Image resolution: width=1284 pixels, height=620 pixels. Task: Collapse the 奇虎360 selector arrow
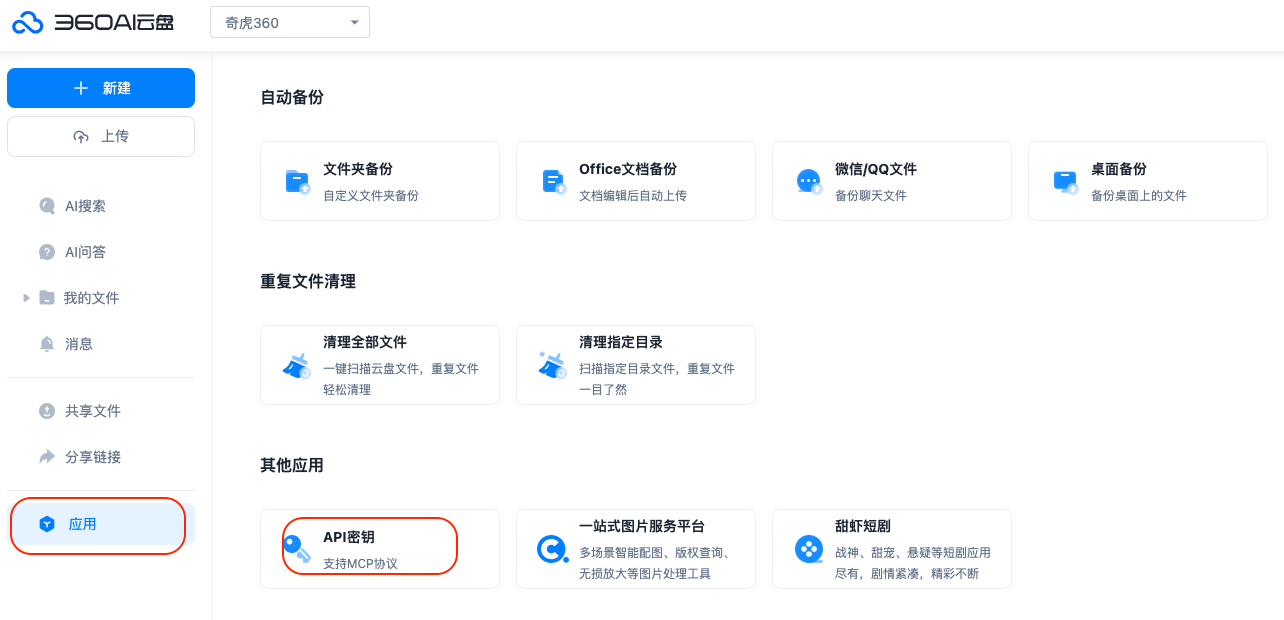[354, 21]
